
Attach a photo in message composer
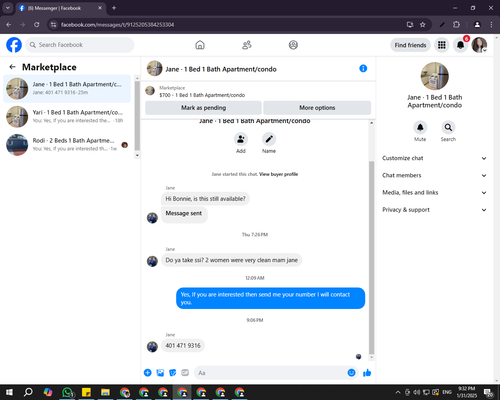coord(160,373)
